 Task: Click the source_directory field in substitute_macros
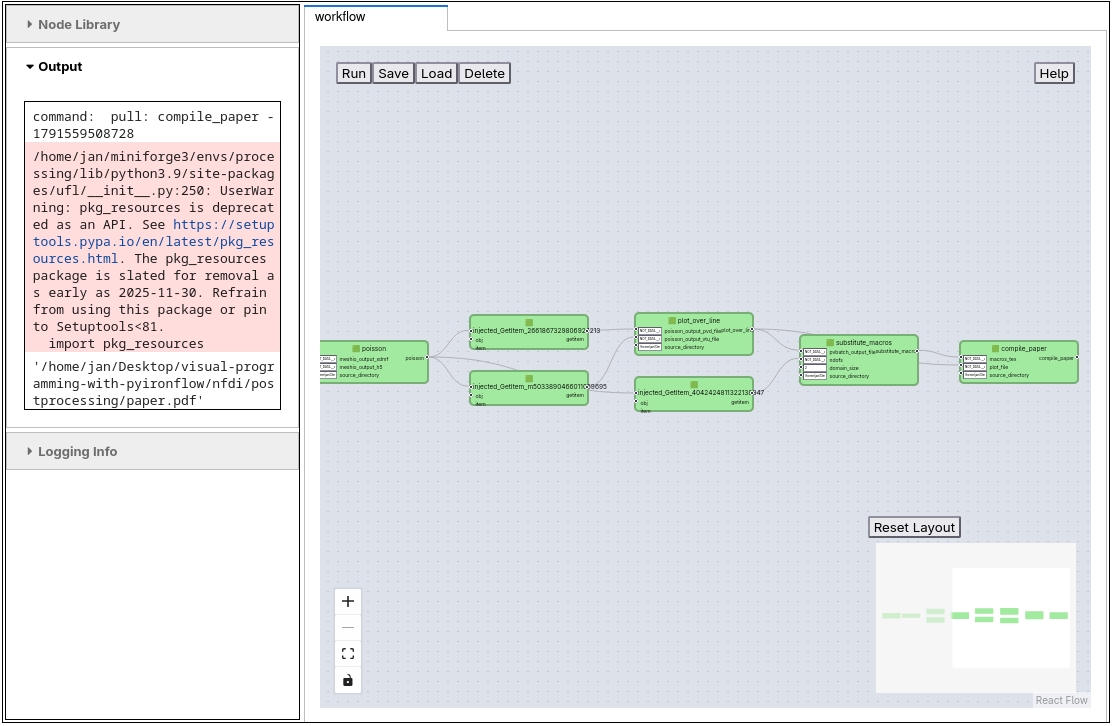click(815, 376)
